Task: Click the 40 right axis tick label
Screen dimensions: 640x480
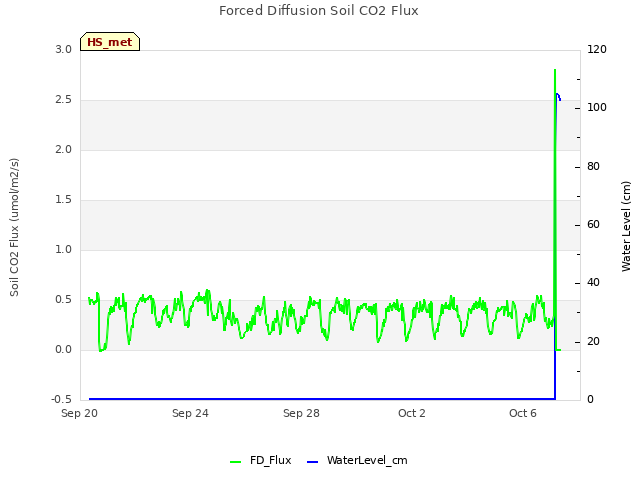Action: 593,282
